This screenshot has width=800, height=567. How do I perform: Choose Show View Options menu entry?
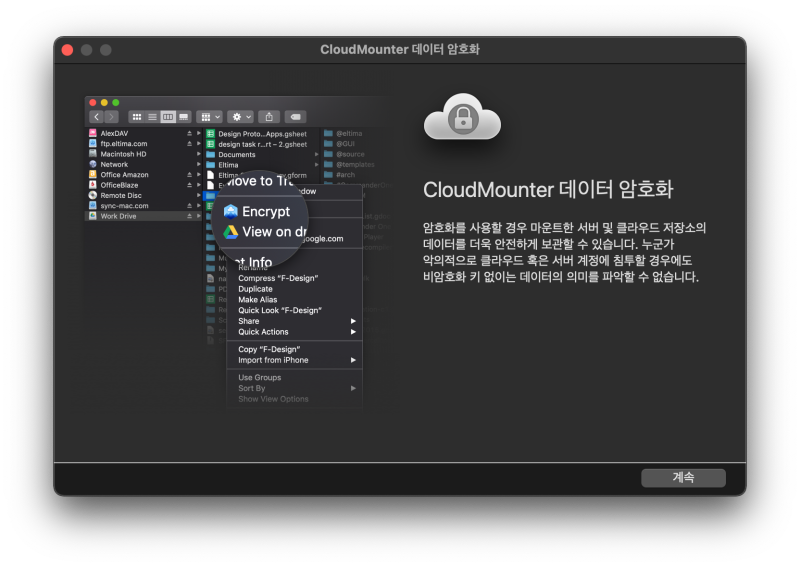(273, 399)
